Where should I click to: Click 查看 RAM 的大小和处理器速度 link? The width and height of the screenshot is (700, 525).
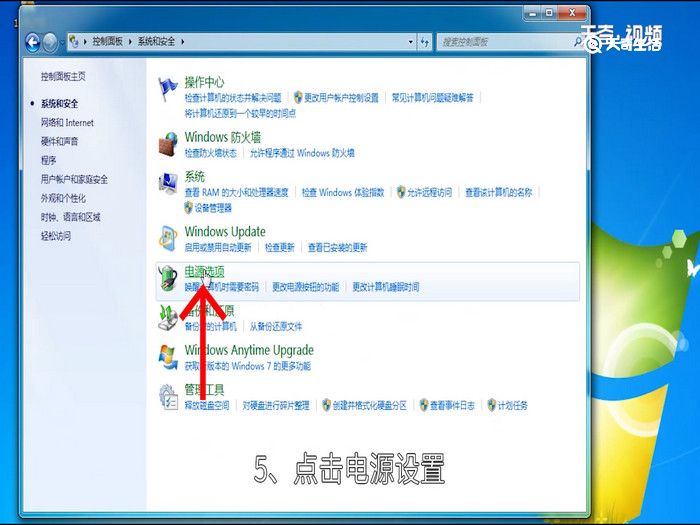pyautogui.click(x=237, y=192)
